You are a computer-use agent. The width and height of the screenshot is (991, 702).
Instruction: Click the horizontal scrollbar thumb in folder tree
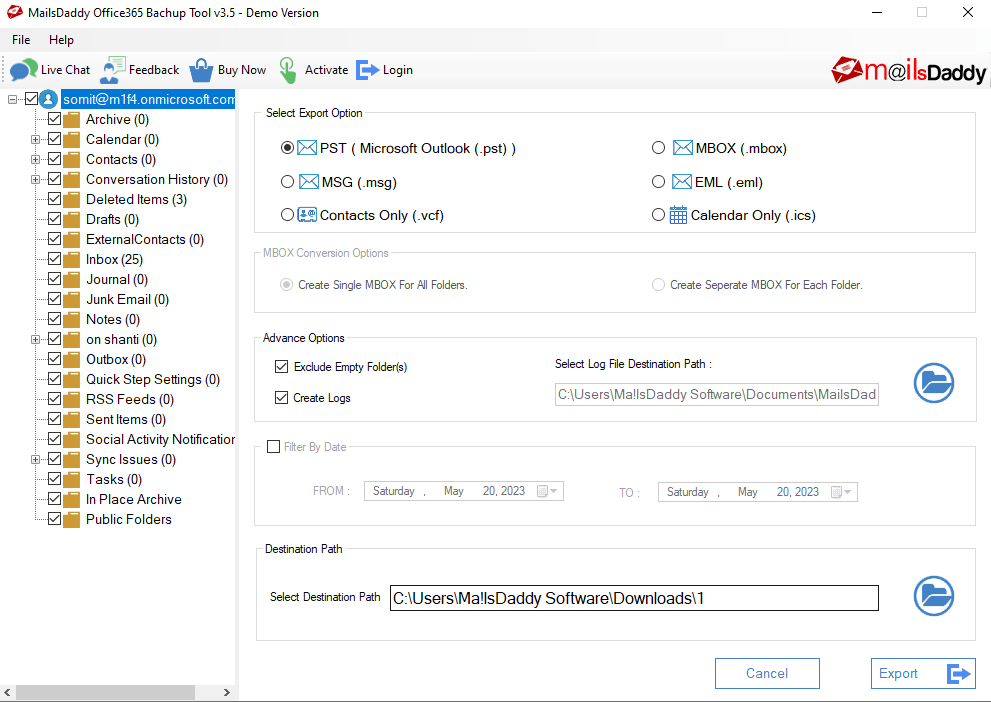[x=106, y=693]
